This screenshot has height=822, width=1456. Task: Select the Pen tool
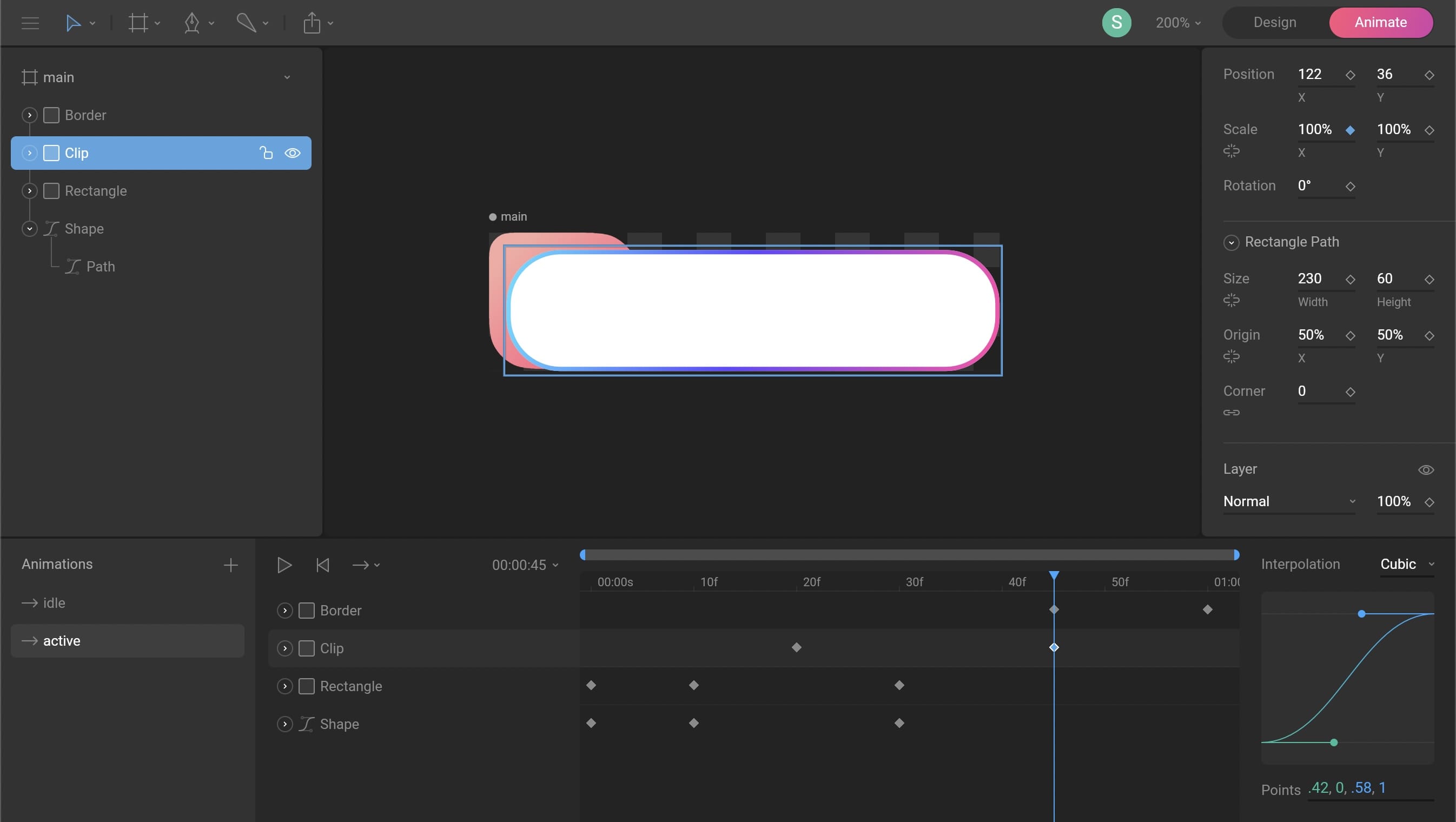point(192,23)
